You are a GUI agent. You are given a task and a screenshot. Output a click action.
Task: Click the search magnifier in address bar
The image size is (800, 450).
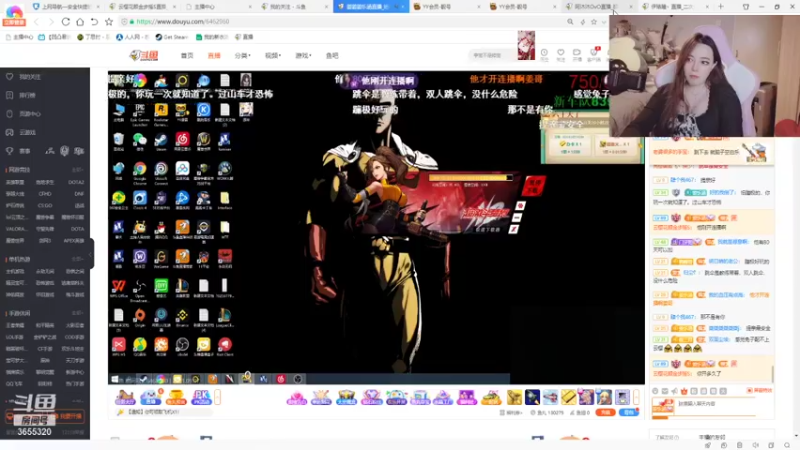tap(570, 22)
